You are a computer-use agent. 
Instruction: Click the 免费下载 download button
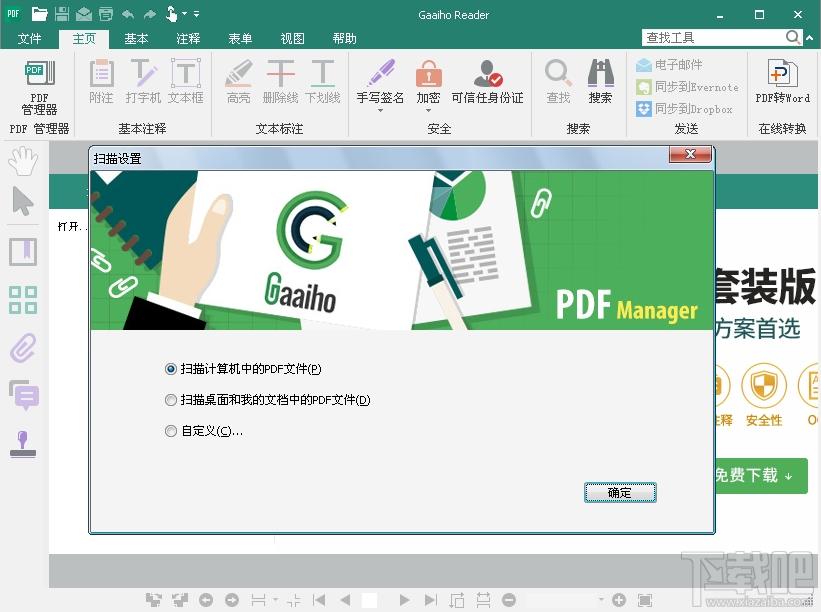761,475
